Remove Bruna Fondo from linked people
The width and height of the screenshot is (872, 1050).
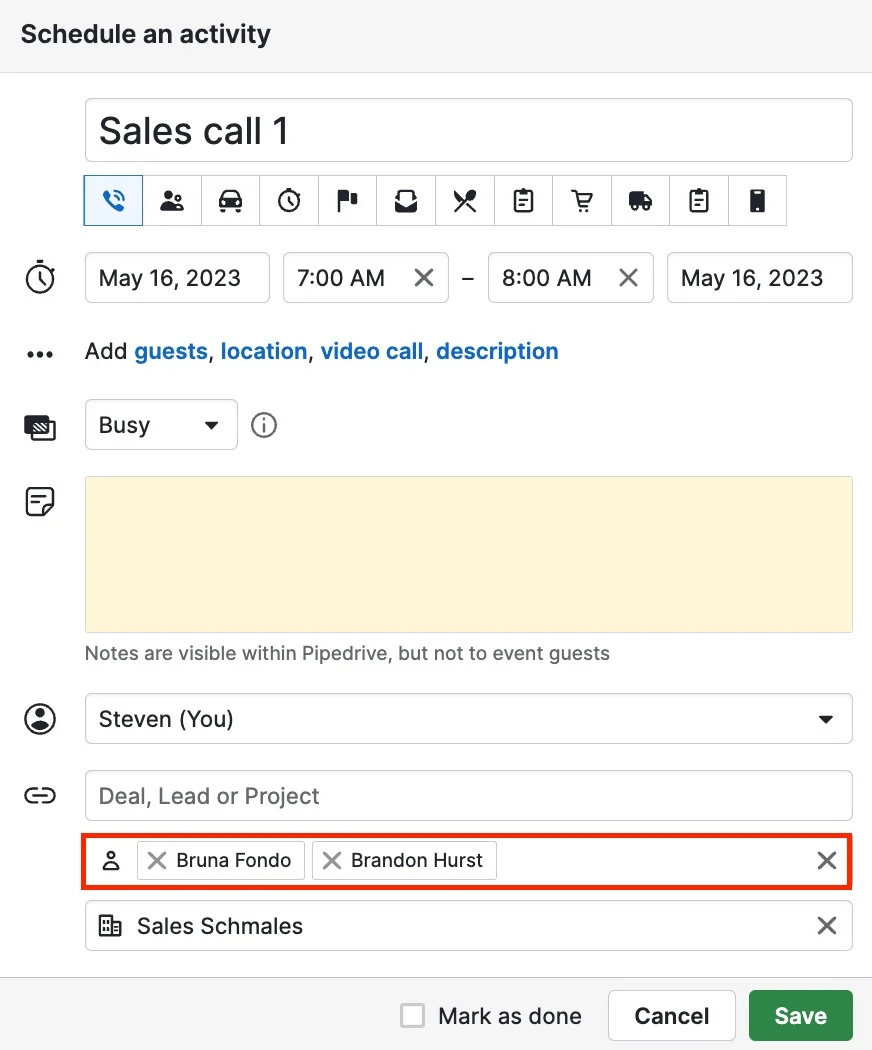[x=157, y=860]
